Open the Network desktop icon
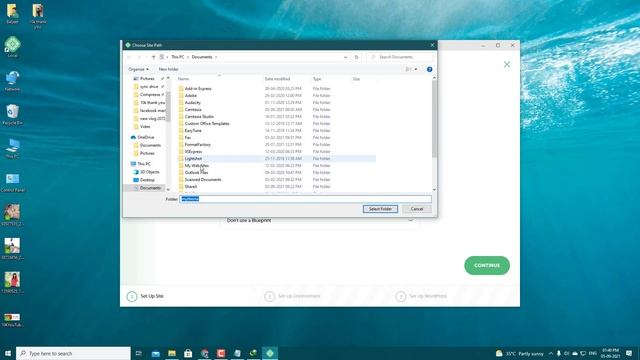This screenshot has height=360, width=640. click(12, 80)
